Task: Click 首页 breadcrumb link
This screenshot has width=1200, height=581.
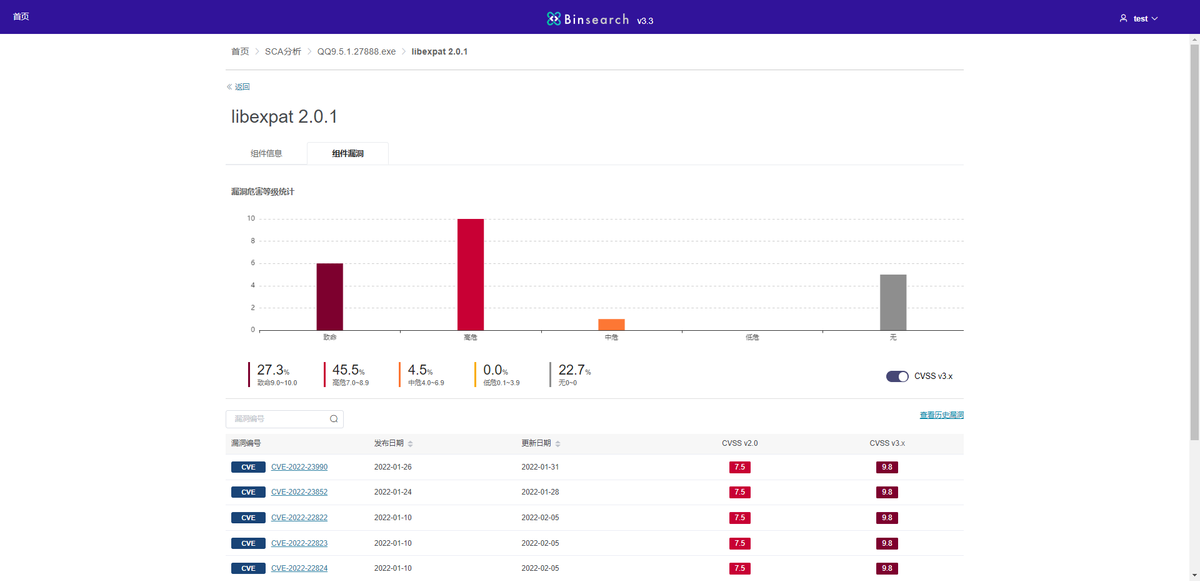Action: tap(240, 51)
